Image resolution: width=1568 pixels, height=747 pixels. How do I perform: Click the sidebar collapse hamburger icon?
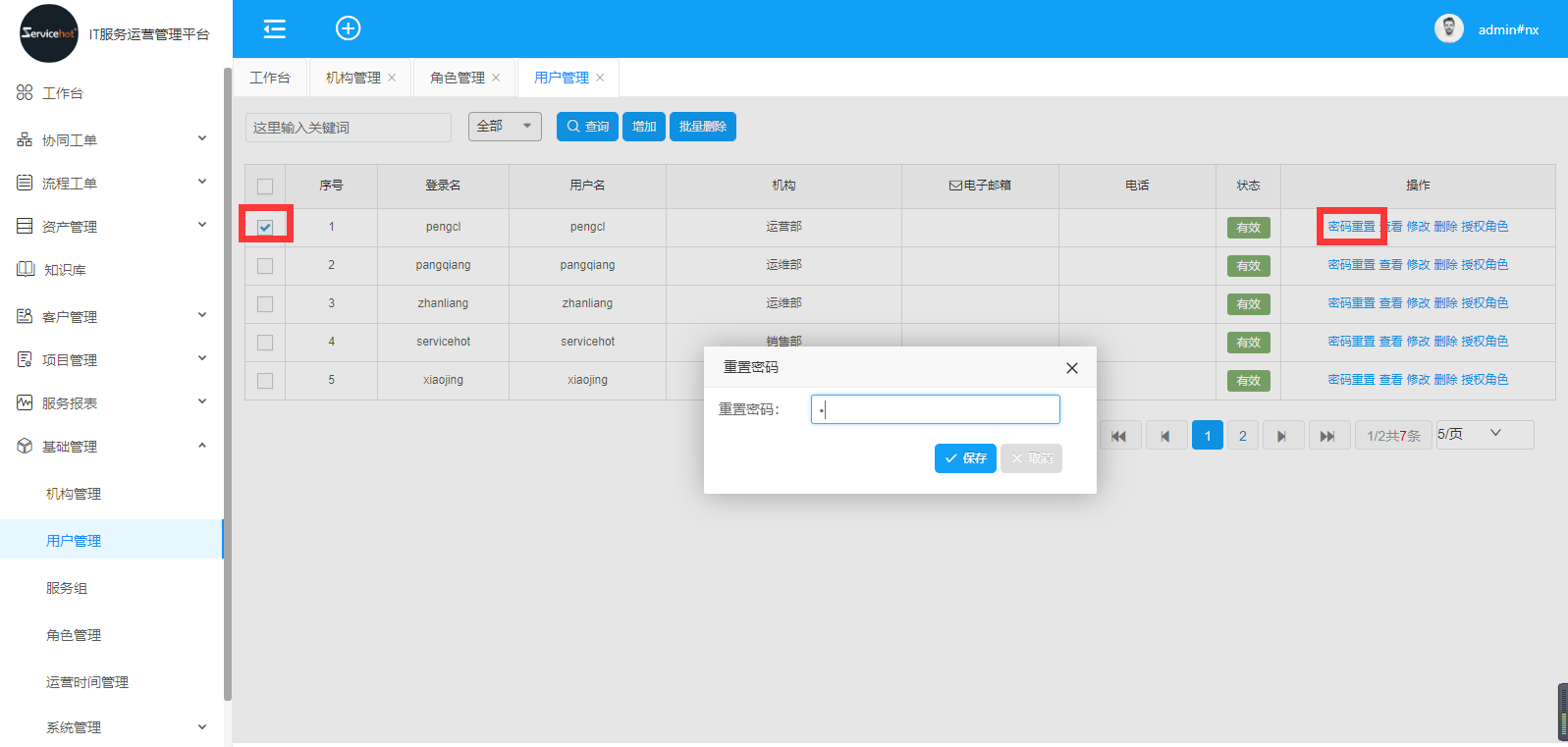[275, 29]
